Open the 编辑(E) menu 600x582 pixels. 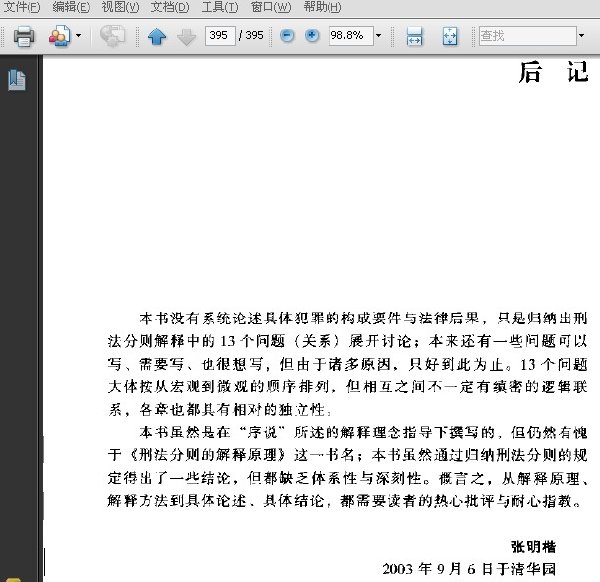click(x=71, y=7)
